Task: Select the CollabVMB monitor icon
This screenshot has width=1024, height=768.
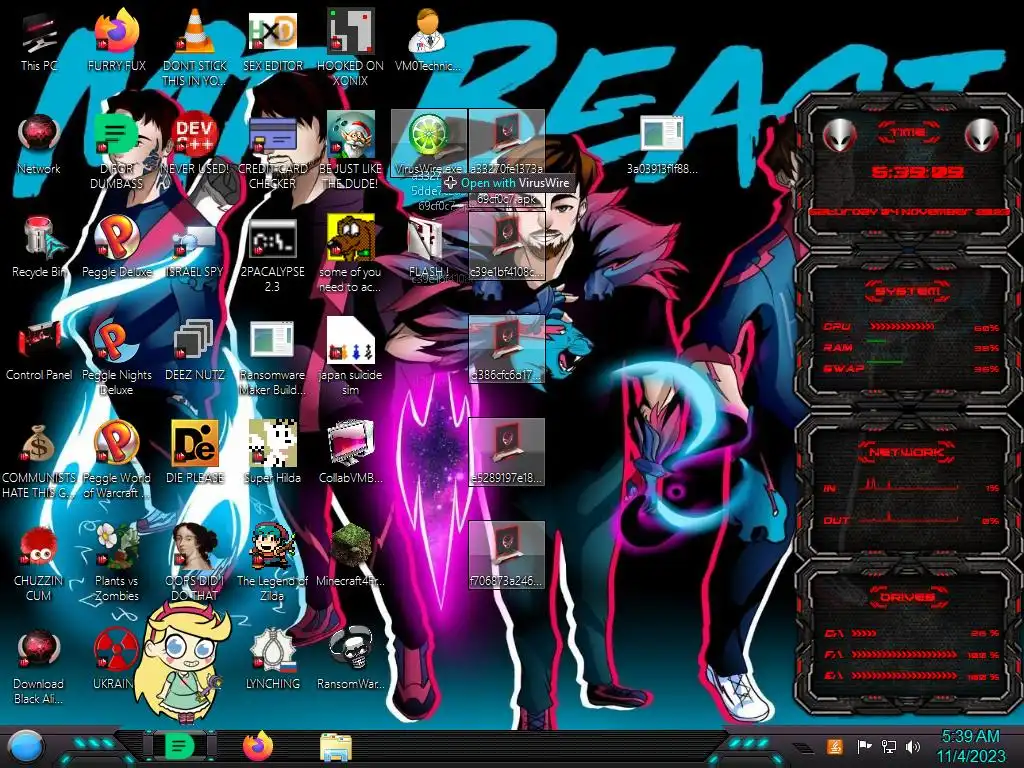Action: [x=350, y=453]
